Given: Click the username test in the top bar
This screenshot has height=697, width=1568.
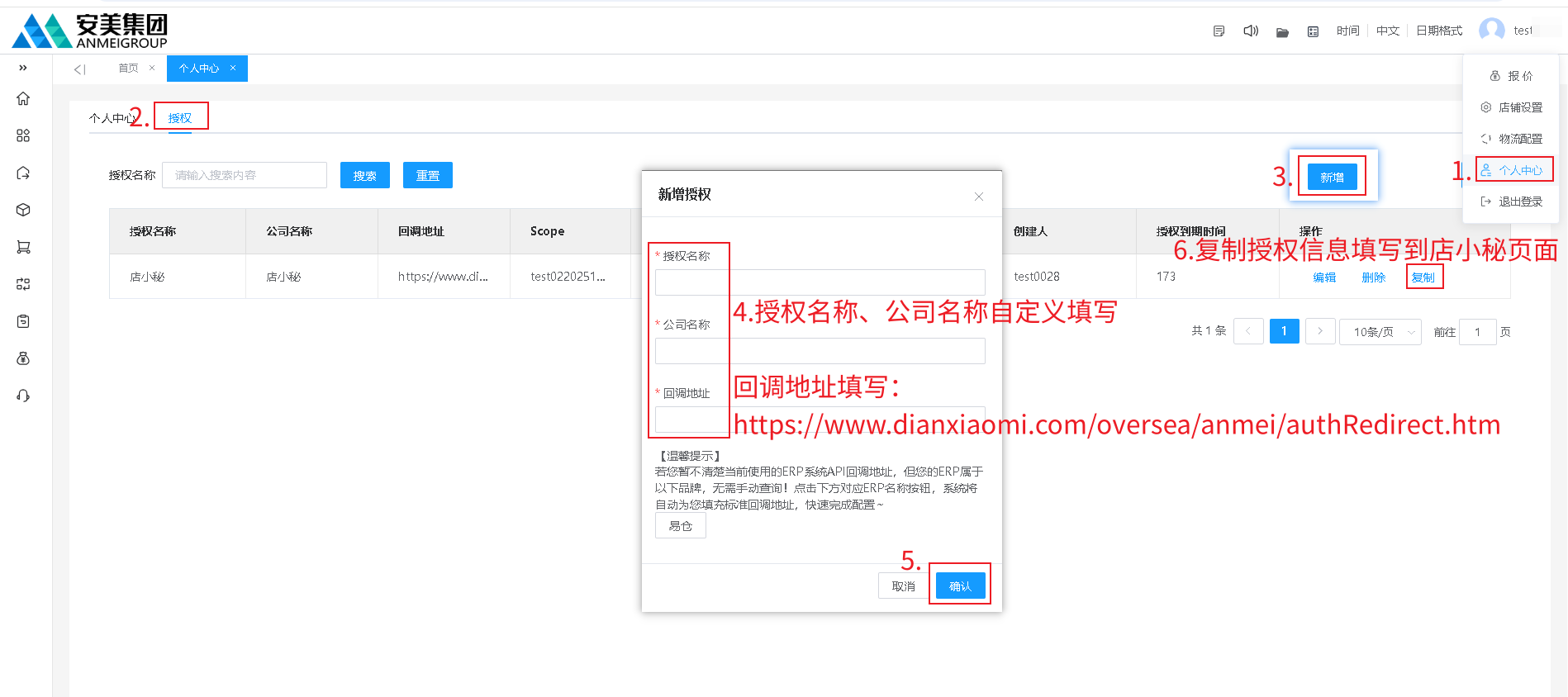Looking at the screenshot, I should 1523,31.
